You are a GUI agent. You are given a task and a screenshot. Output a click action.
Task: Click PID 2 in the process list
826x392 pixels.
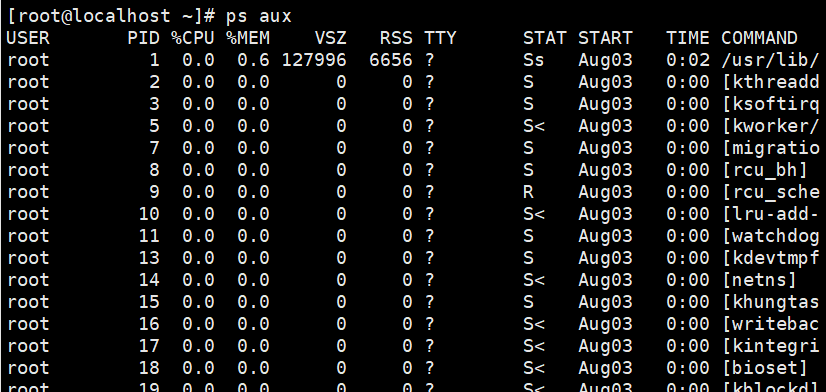click(x=154, y=82)
